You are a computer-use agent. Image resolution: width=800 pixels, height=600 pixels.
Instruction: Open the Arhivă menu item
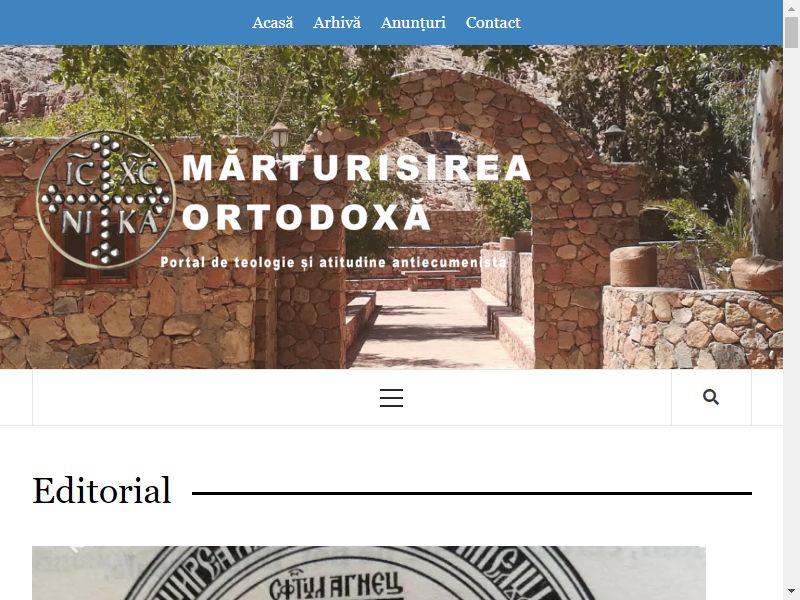(x=337, y=22)
